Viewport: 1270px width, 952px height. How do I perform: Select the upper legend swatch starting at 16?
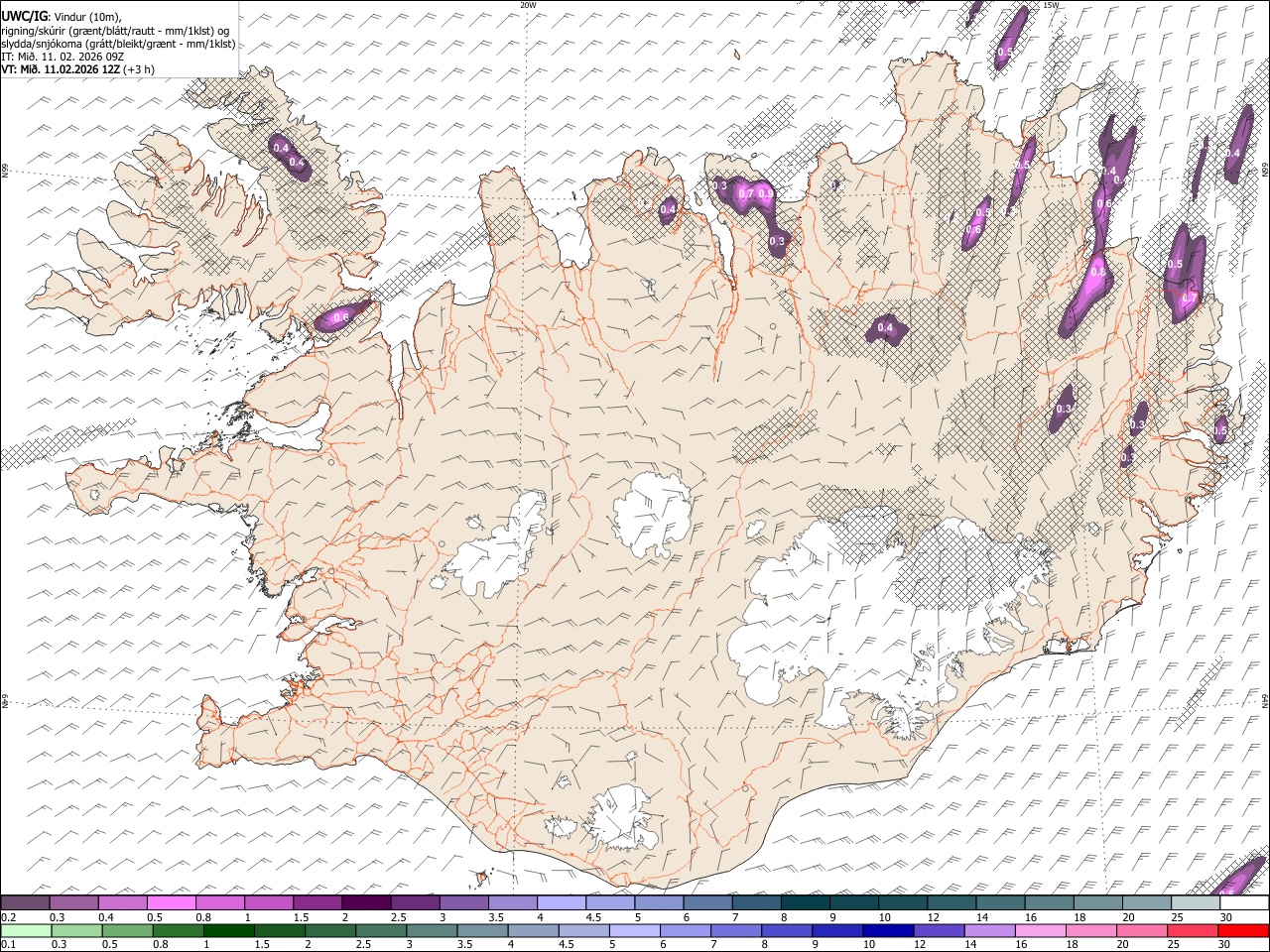point(1049,903)
